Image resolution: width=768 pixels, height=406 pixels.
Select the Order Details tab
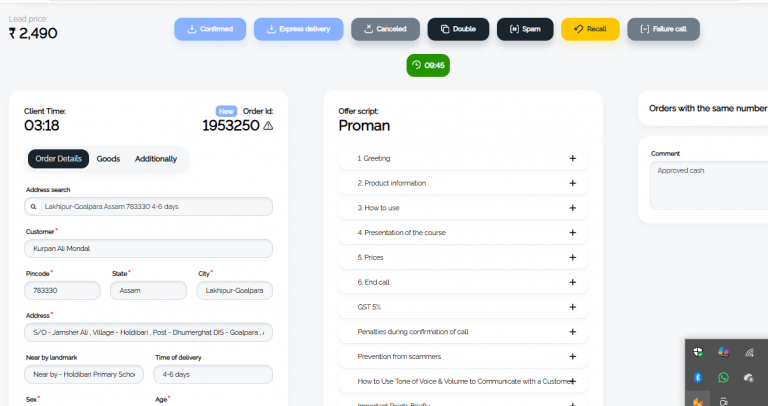58,159
